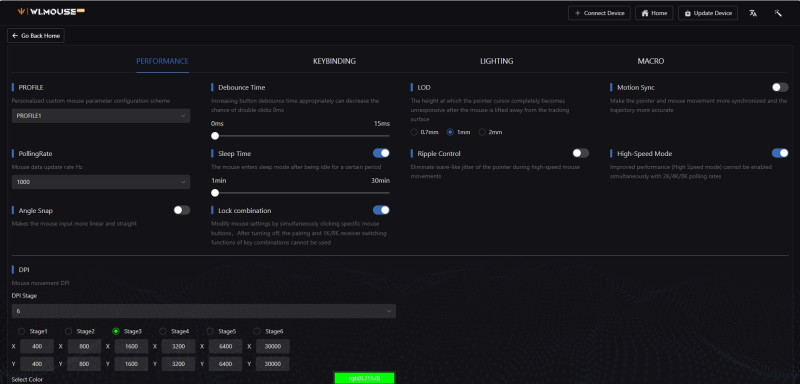Select Stage1 DPI radio button

click(21, 331)
